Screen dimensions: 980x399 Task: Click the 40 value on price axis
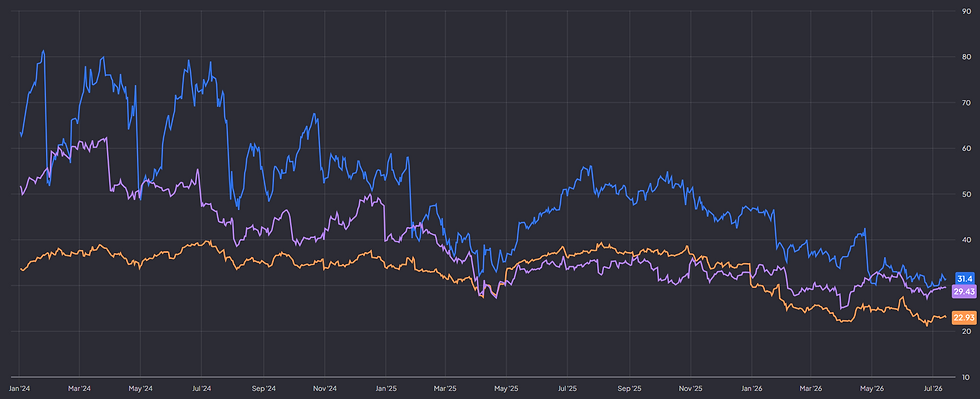pyautogui.click(x=967, y=240)
